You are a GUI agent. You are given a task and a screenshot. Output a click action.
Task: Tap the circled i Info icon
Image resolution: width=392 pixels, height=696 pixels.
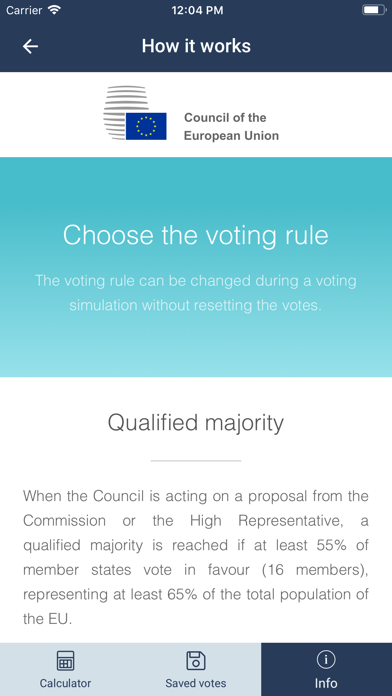pos(326,660)
